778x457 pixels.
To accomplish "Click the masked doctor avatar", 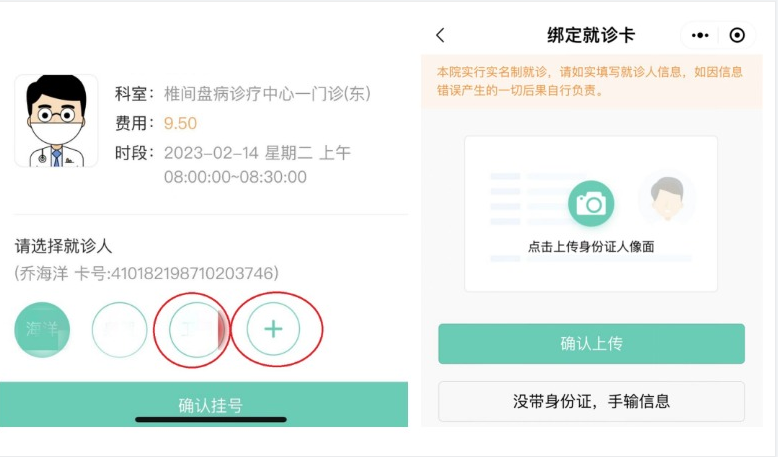I will pos(56,121).
